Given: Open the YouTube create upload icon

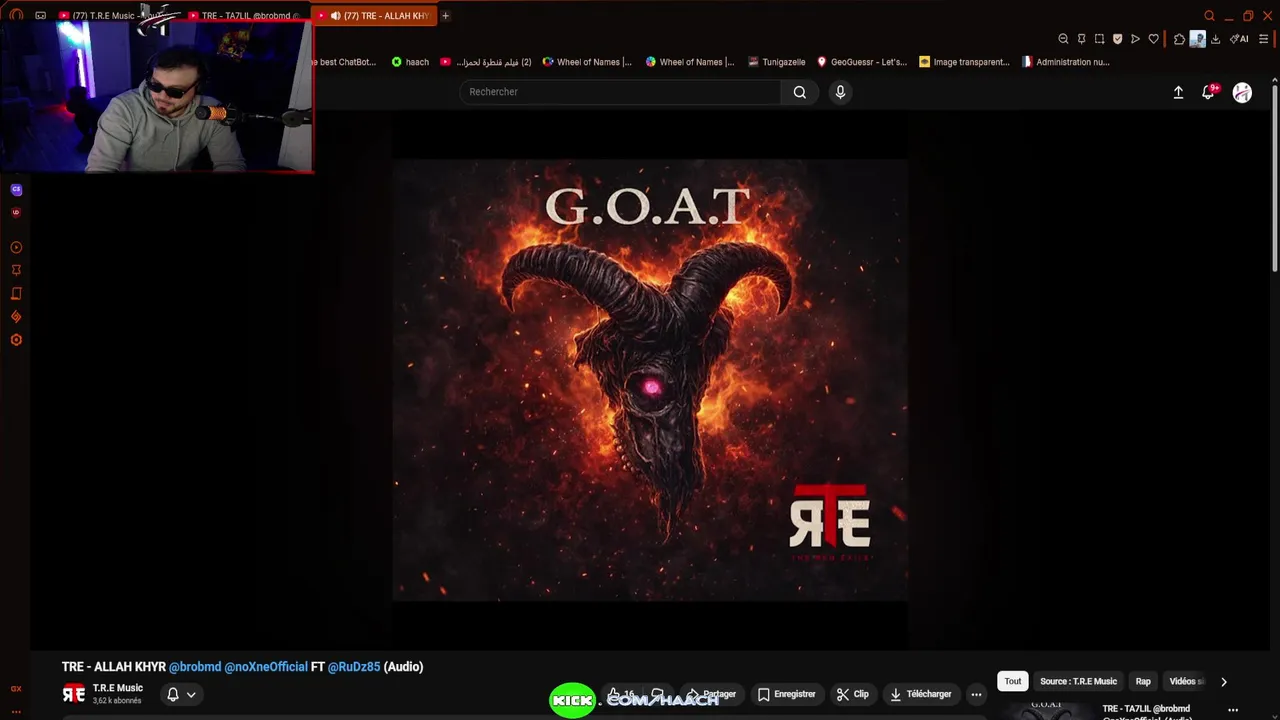Looking at the screenshot, I should tap(1178, 92).
